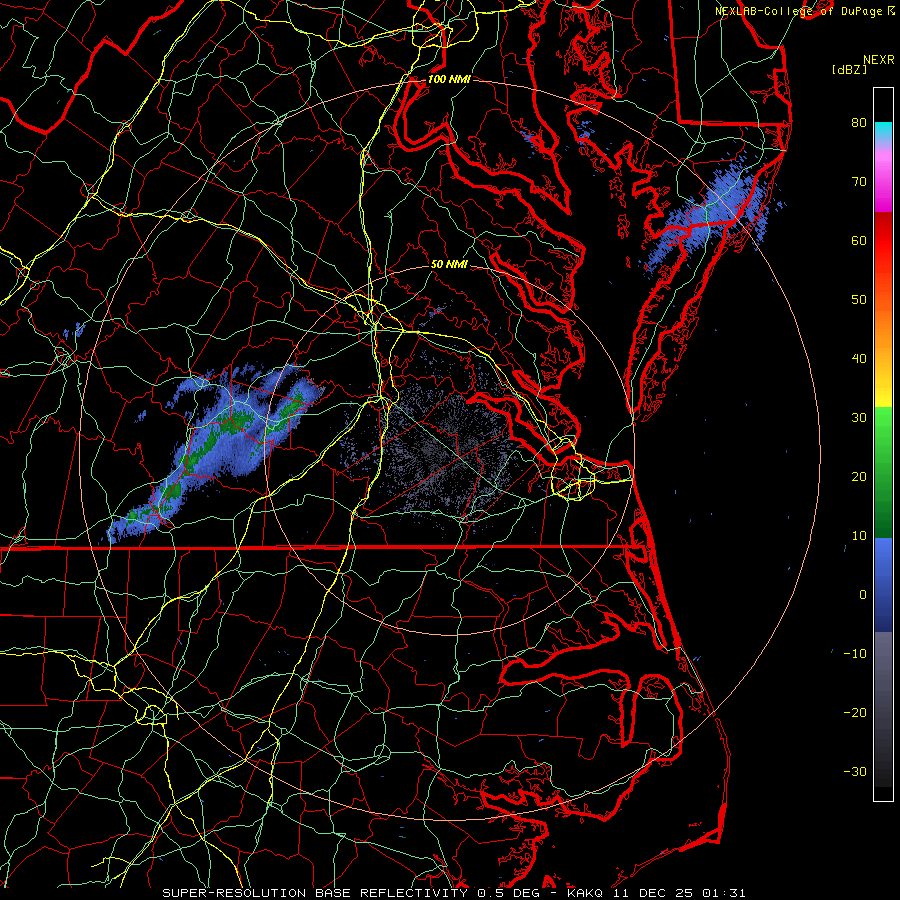
Task: Click the 100 NMI range ring label
Action: click(x=449, y=79)
